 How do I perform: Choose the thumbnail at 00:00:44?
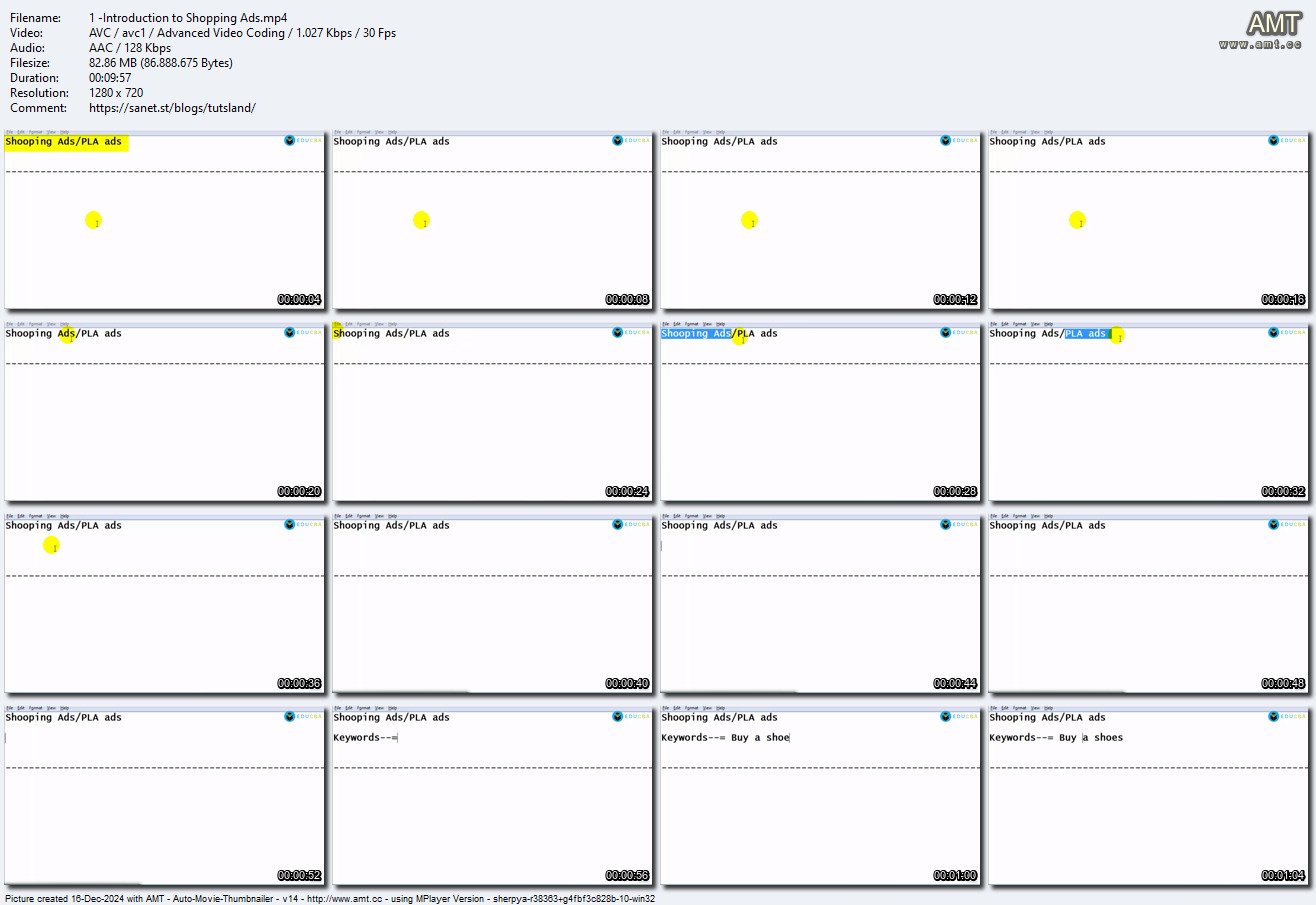(820, 602)
